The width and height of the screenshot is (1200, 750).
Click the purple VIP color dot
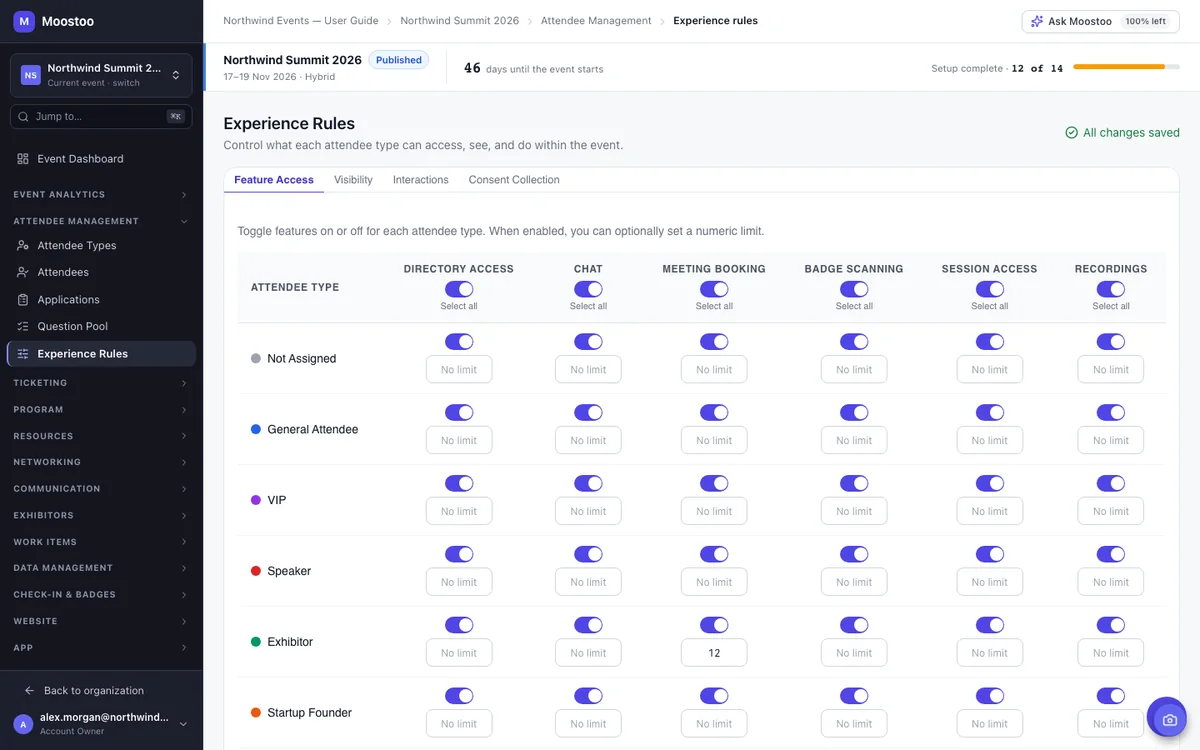[256, 500]
